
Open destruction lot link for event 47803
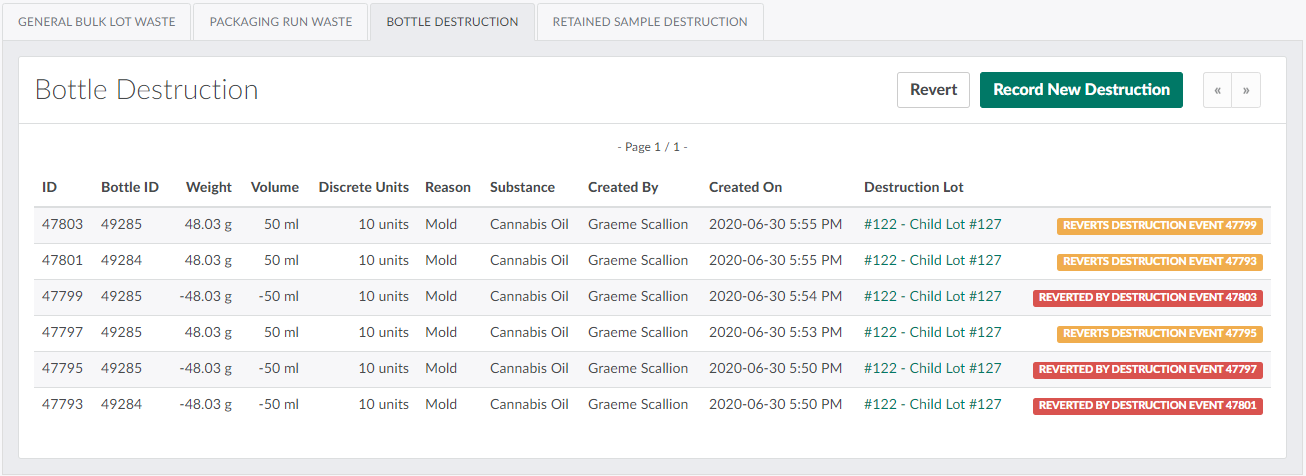[x=932, y=225]
